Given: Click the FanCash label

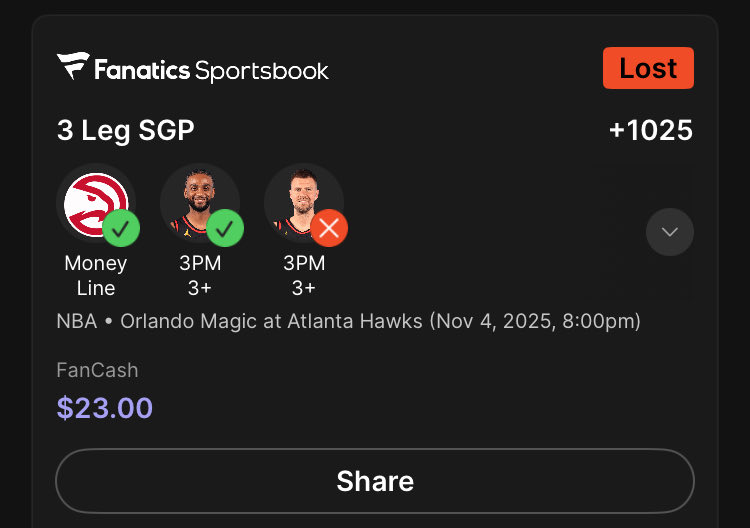Looking at the screenshot, I should 97,370.
